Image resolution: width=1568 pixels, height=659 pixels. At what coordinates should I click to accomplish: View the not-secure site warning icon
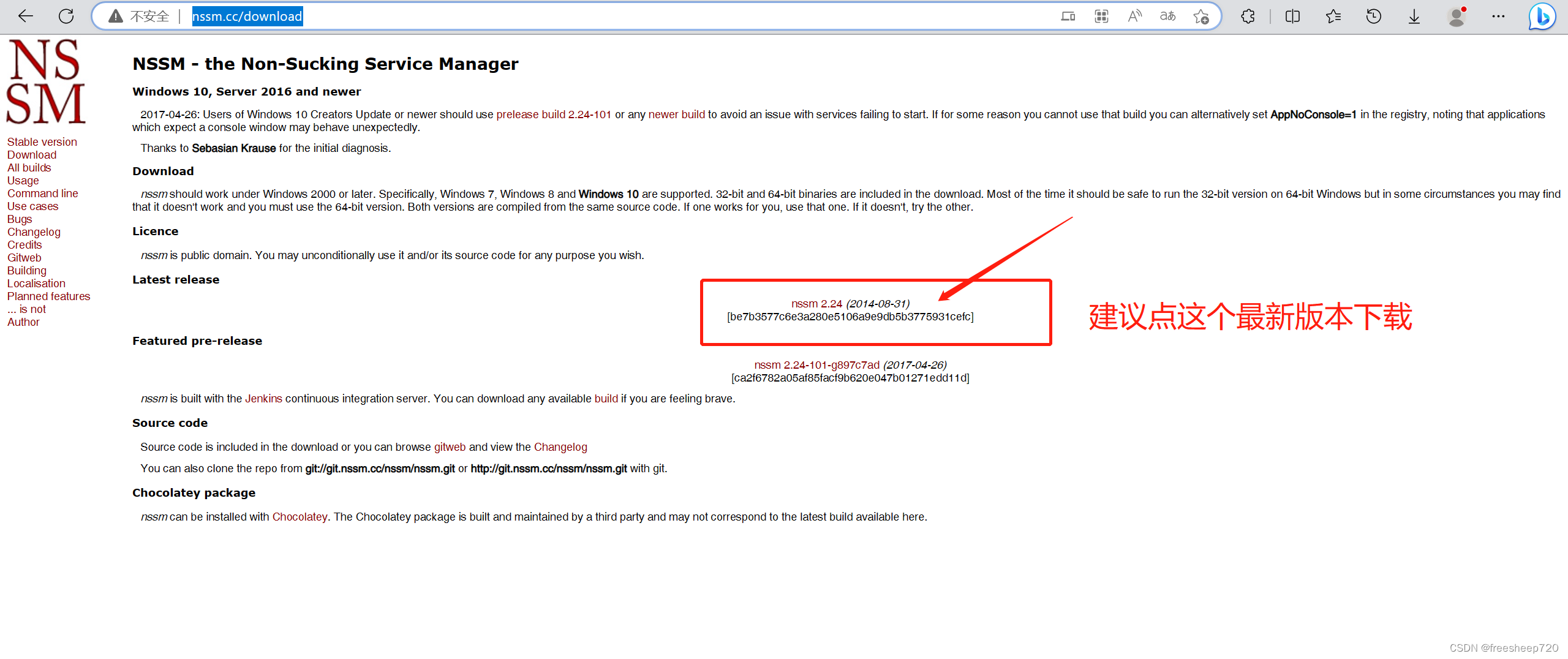115,17
